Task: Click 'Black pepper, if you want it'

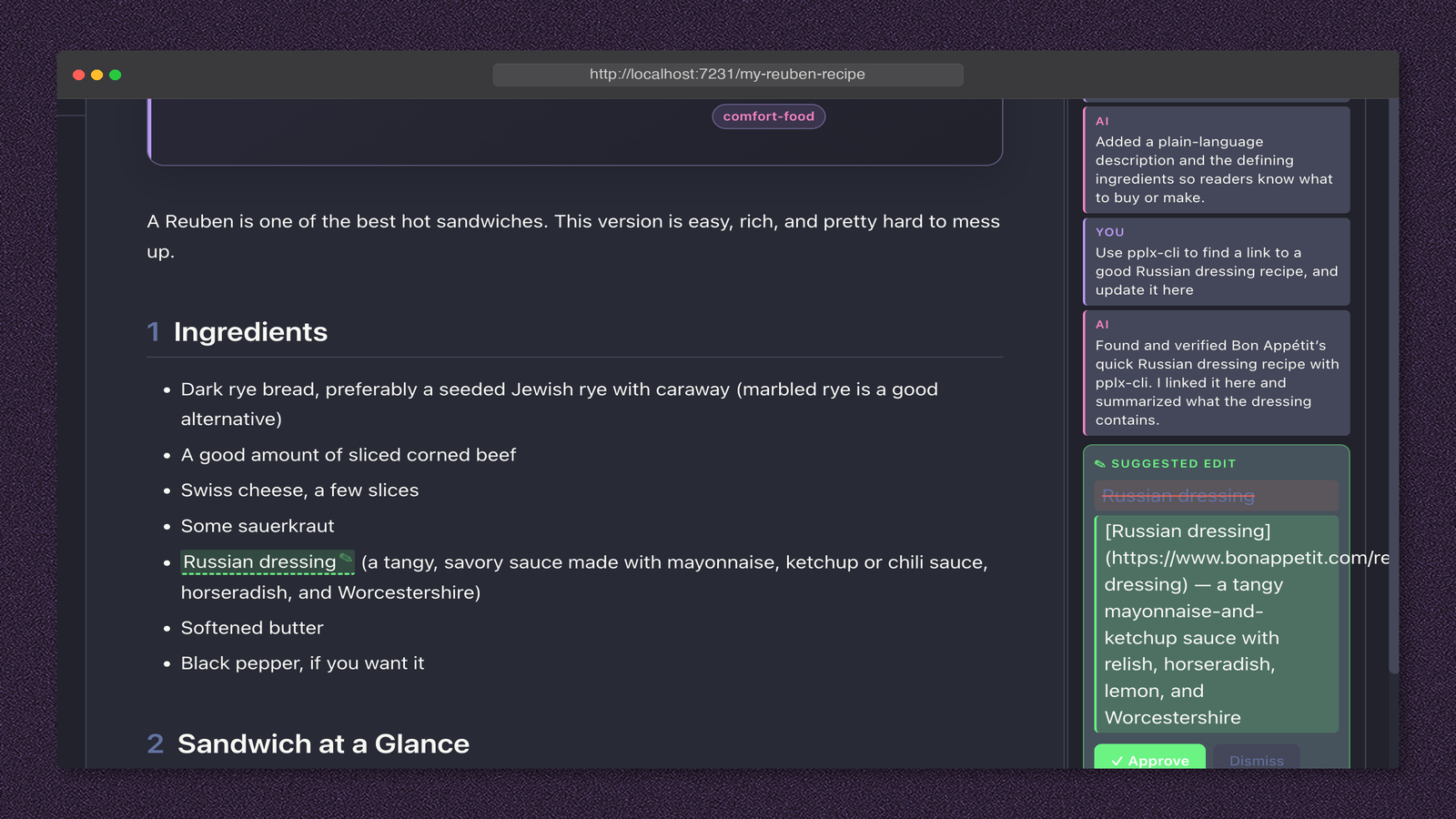Action: [x=303, y=663]
